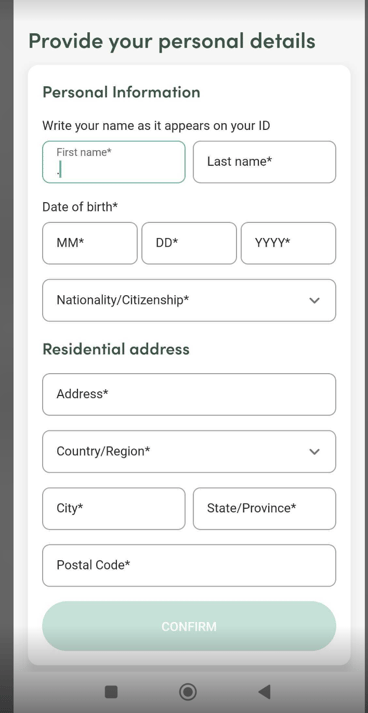Click the YYYY year field

point(288,243)
